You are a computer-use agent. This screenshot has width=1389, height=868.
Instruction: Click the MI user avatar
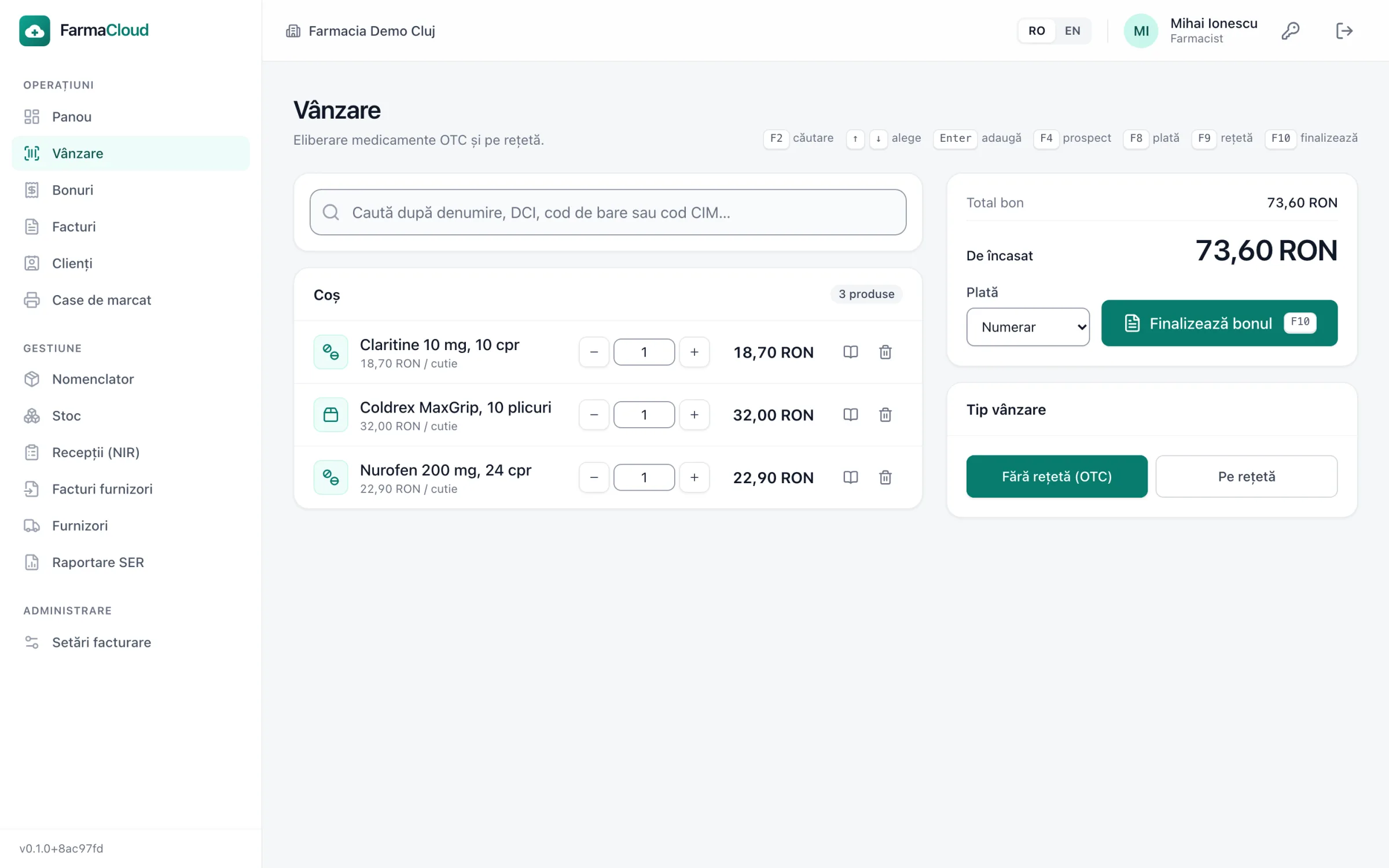click(1141, 31)
